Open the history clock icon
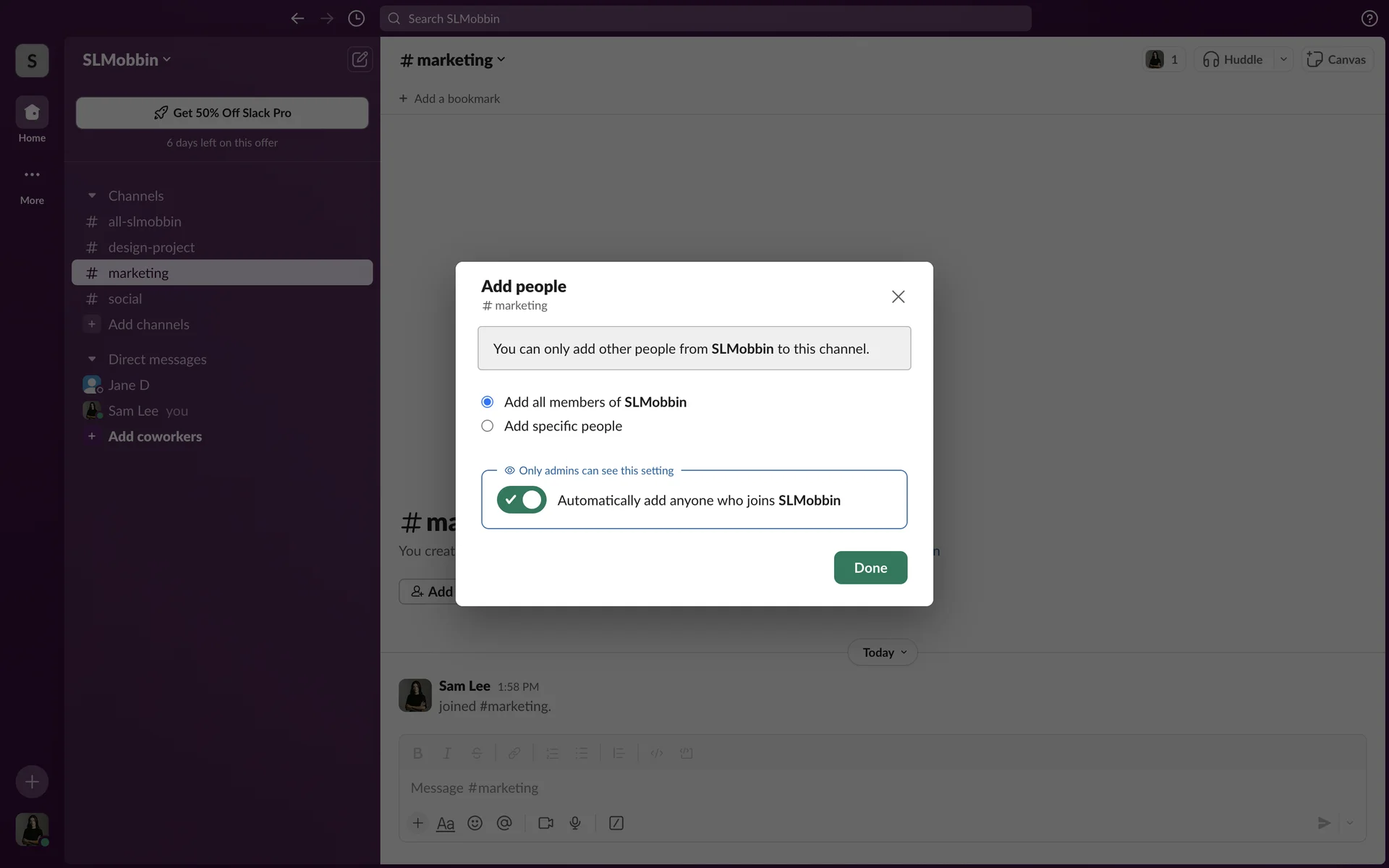 [356, 19]
